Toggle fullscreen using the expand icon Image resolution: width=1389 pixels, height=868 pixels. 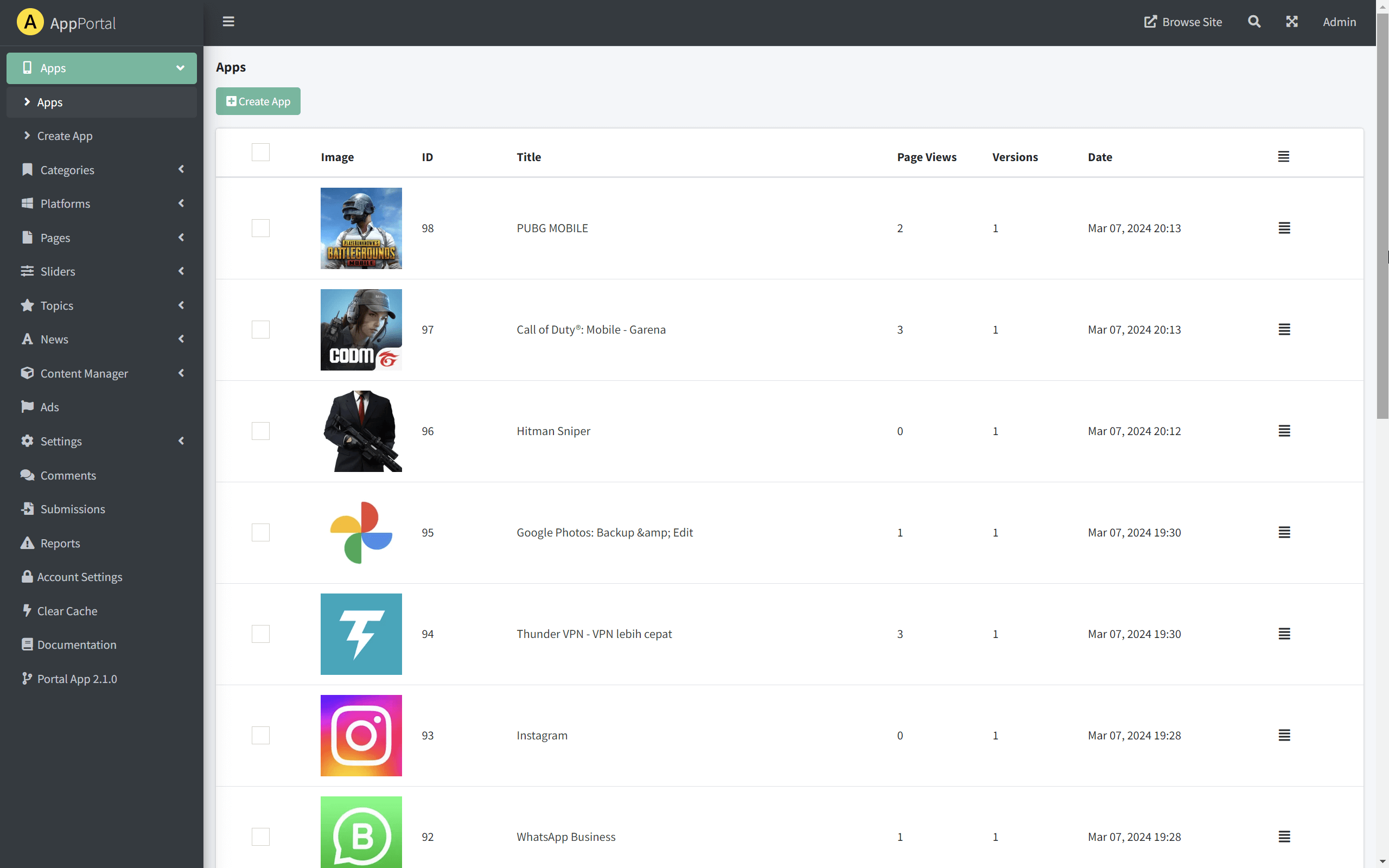(x=1292, y=21)
